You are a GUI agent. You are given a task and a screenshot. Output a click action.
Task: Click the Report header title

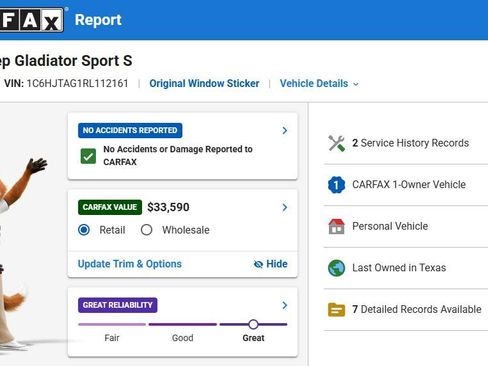[x=98, y=20]
